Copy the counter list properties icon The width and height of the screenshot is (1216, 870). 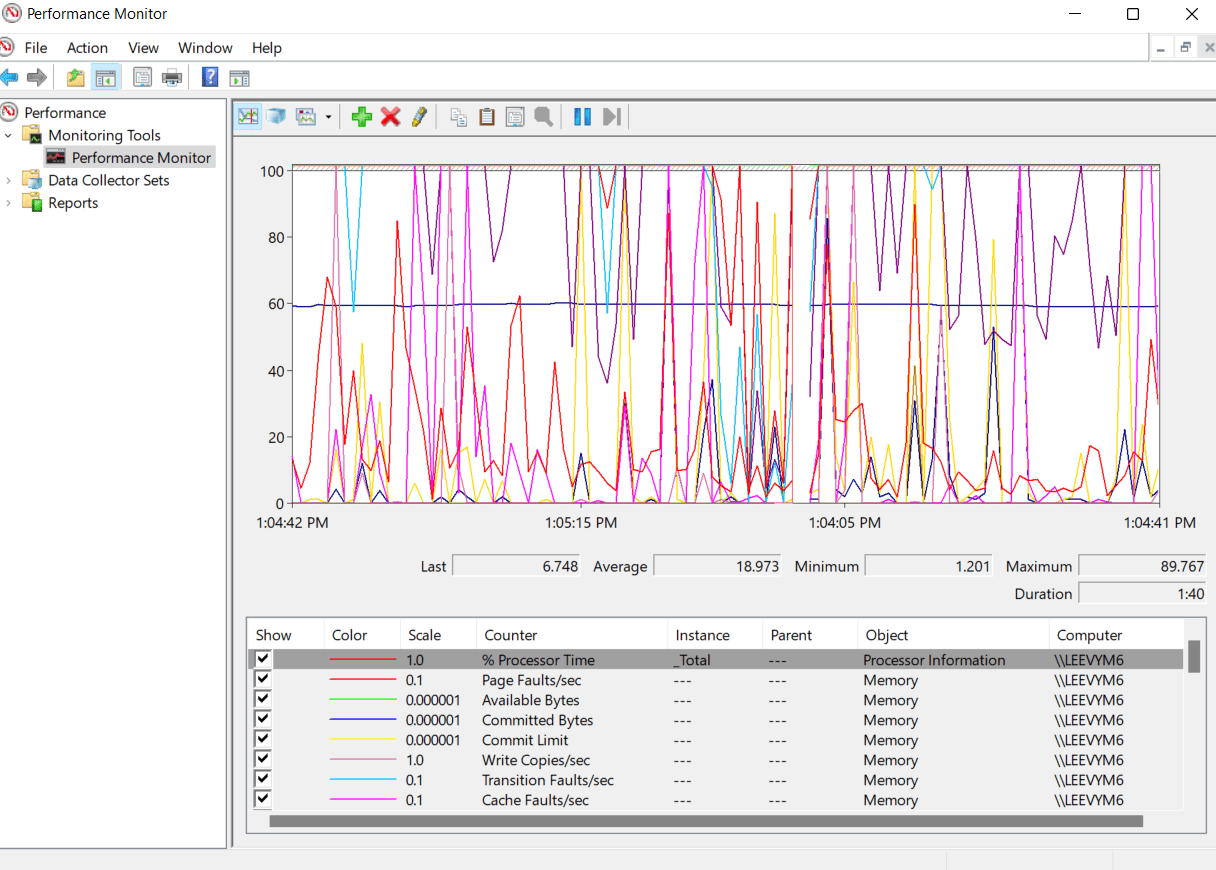coord(458,116)
